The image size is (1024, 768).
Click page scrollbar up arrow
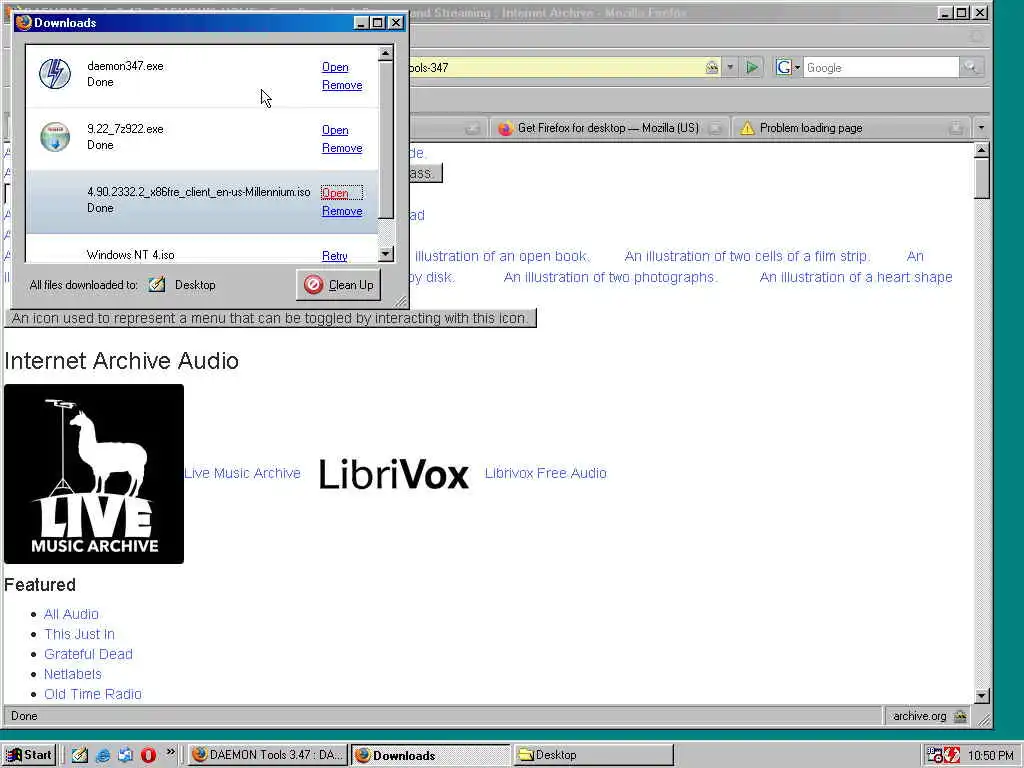[x=982, y=150]
